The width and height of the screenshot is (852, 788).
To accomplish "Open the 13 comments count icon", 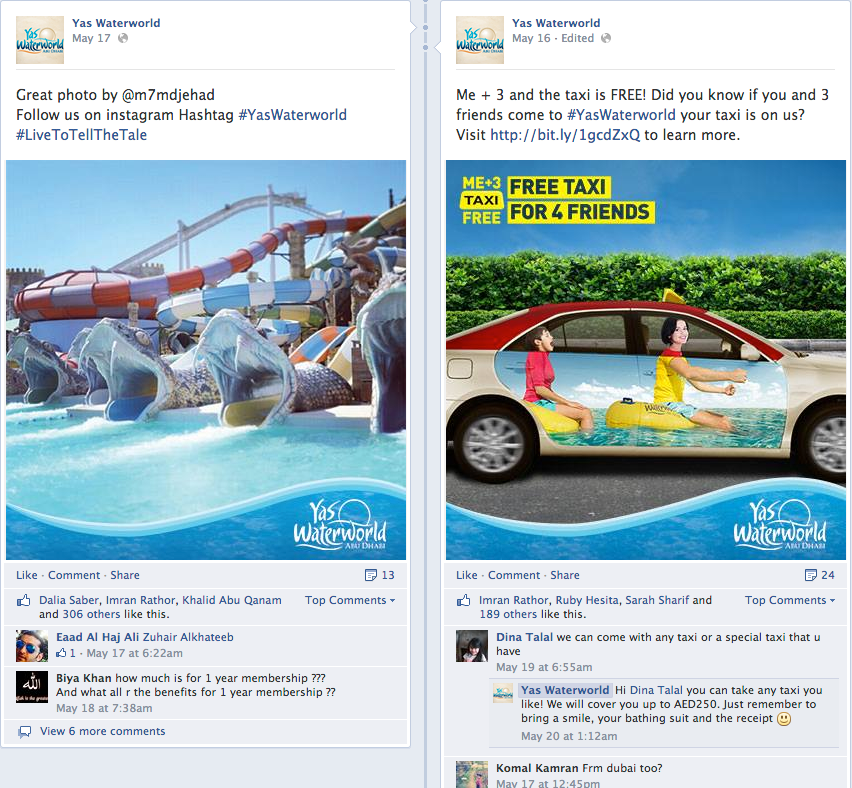I will (x=371, y=575).
